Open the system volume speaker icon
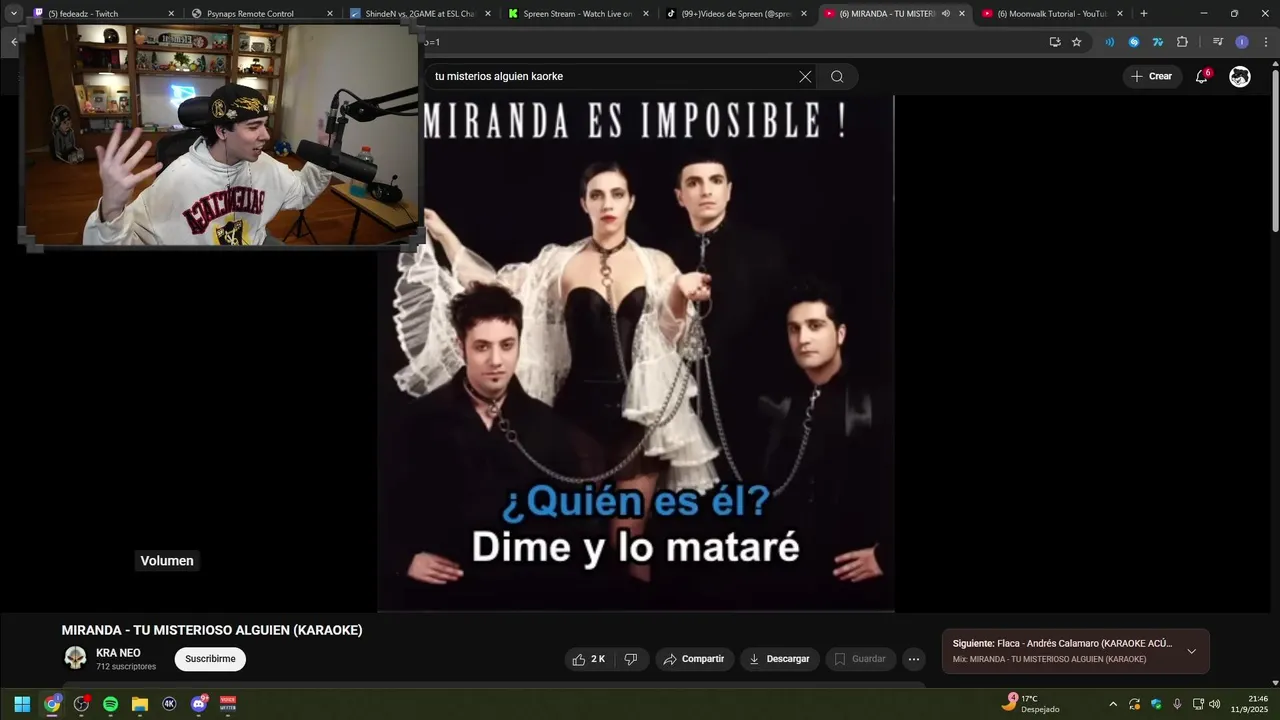This screenshot has height=720, width=1280. click(1214, 704)
